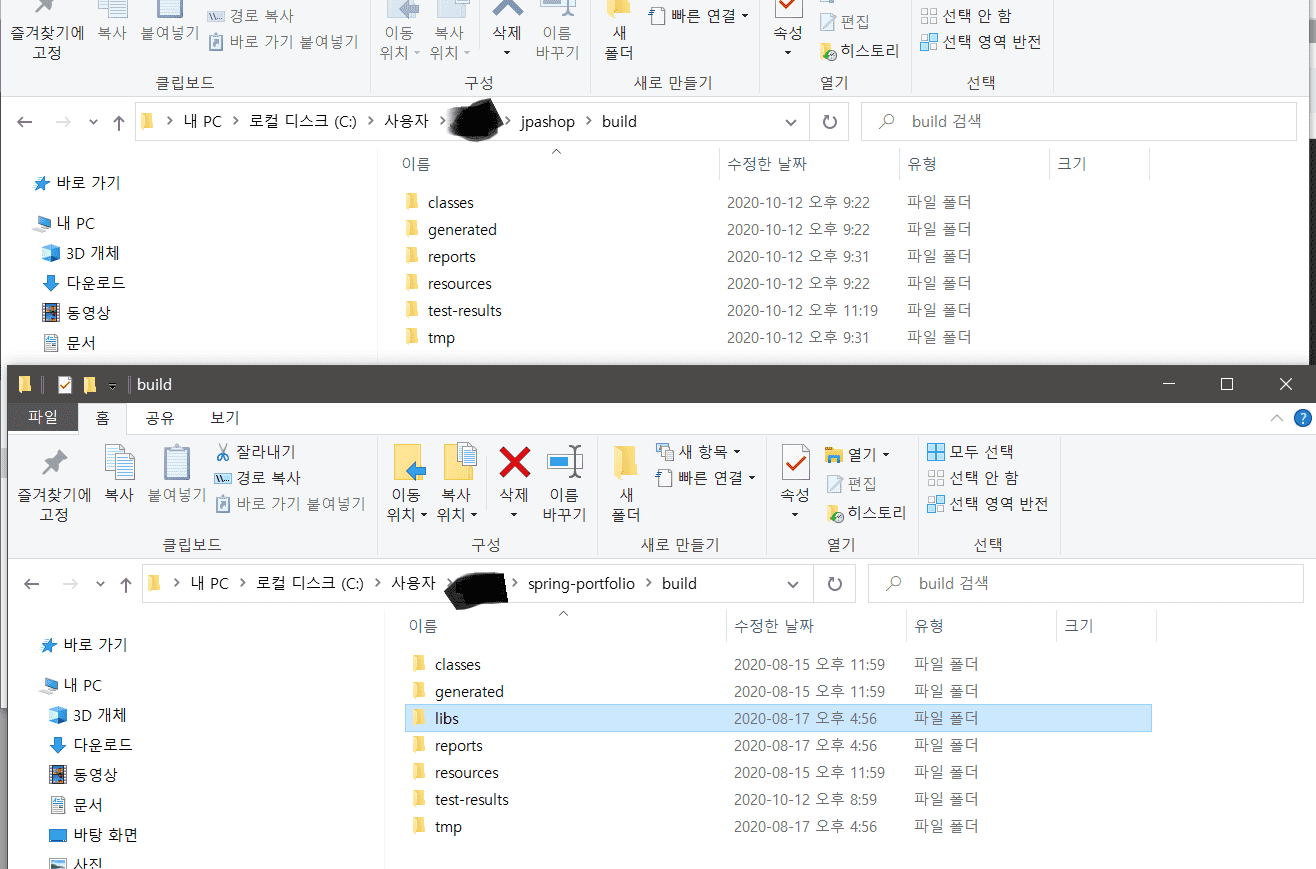This screenshot has width=1316, height=869.
Task: Open the 파일 (File) menu
Action: 41,417
